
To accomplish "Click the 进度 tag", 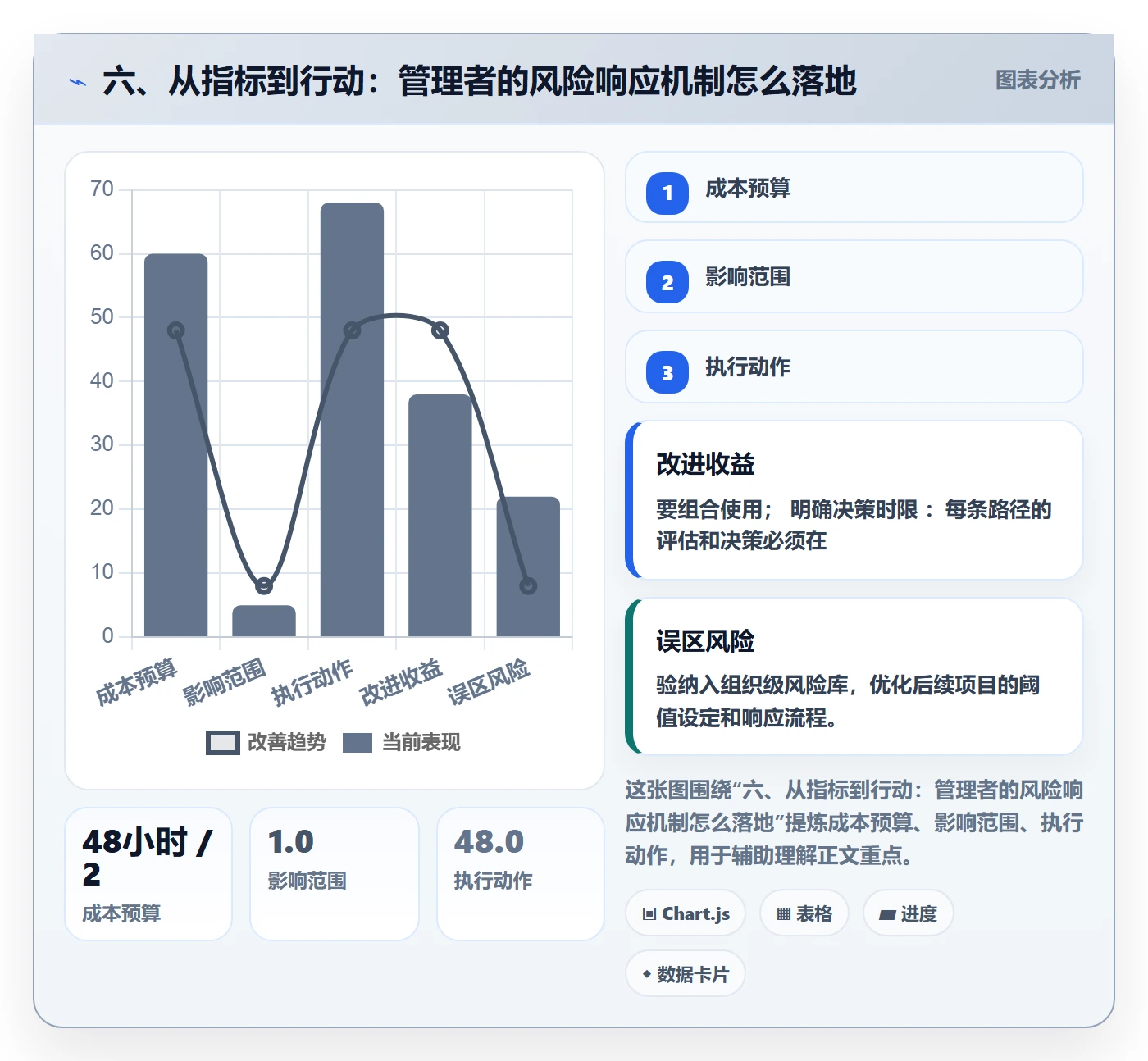I will point(908,913).
